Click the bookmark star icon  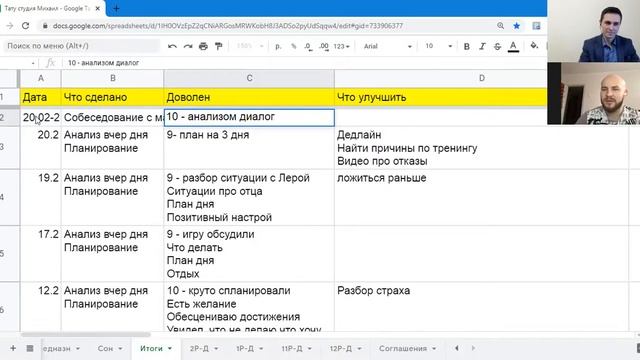pos(516,26)
